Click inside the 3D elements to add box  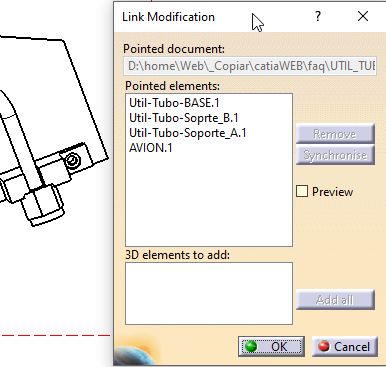click(209, 293)
